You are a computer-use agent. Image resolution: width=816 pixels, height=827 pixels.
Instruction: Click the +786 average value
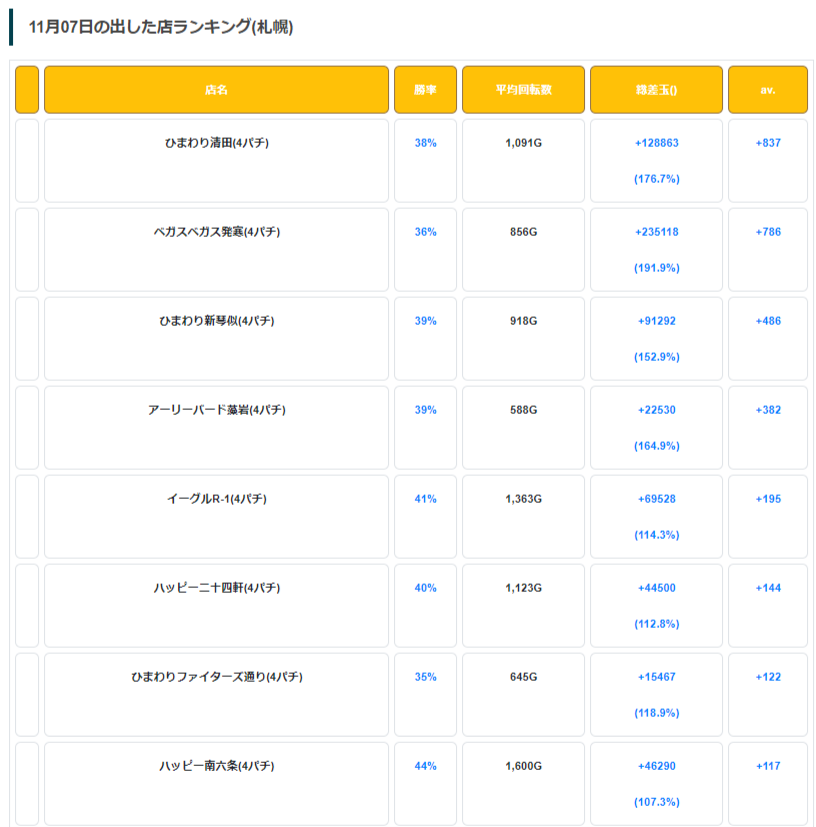[768, 232]
